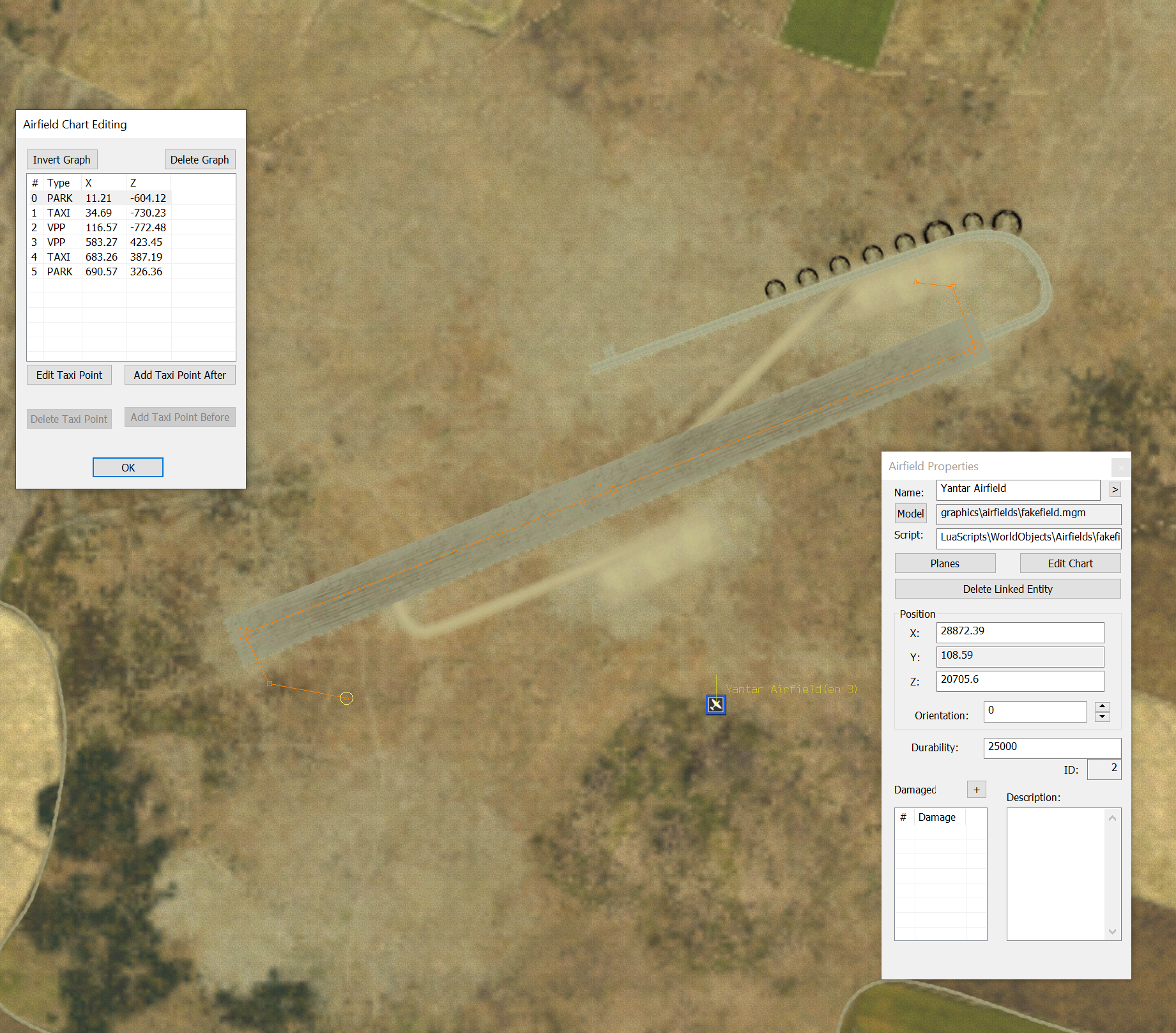Select the Yantar Airfield icon on the map
1176x1033 pixels.
[715, 705]
